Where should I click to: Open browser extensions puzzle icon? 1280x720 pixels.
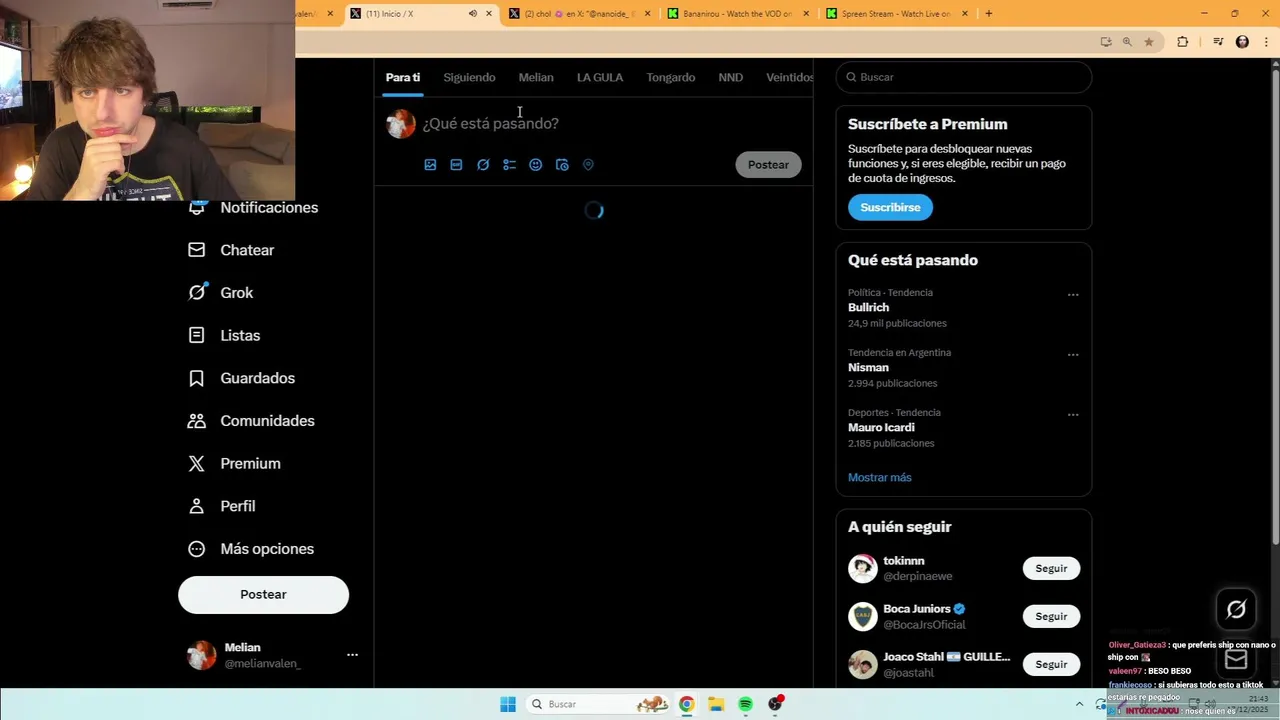pos(1183,42)
